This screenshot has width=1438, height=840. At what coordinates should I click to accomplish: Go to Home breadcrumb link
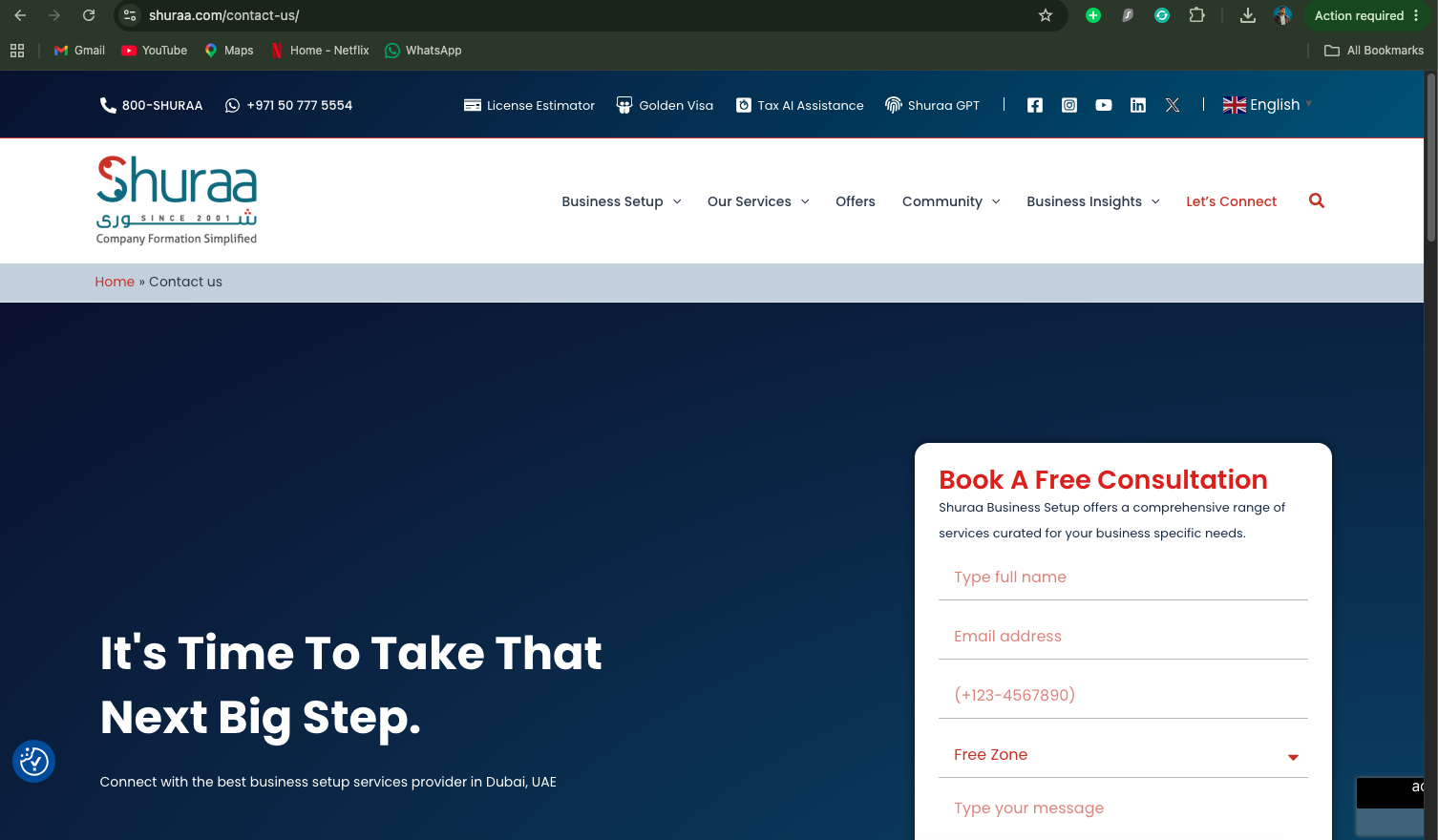click(115, 282)
